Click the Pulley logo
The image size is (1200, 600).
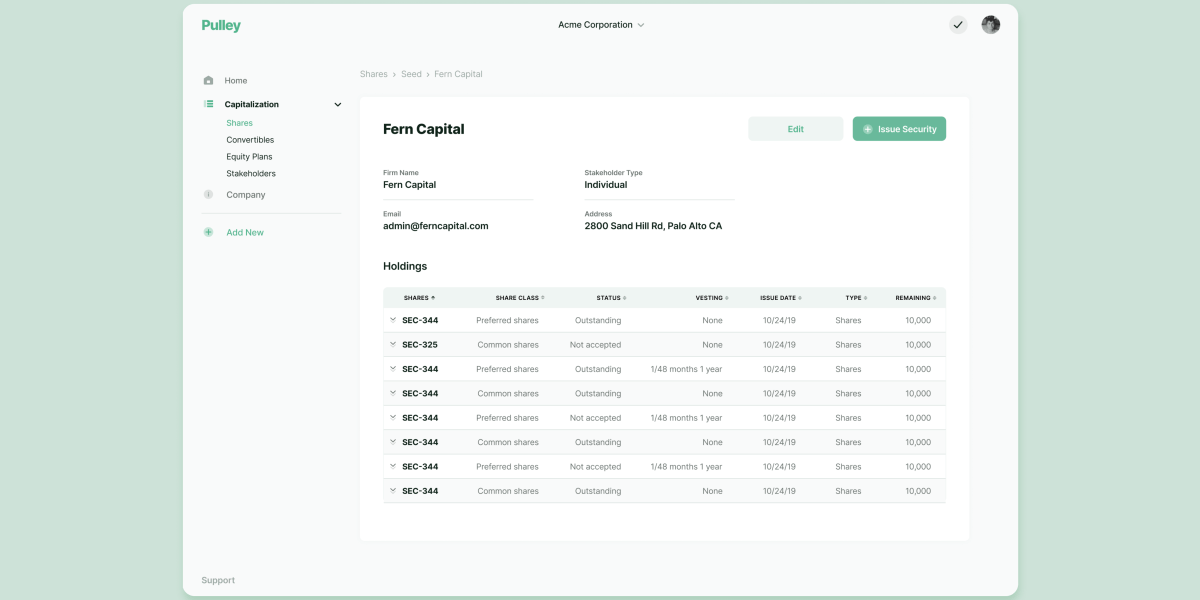tap(220, 25)
